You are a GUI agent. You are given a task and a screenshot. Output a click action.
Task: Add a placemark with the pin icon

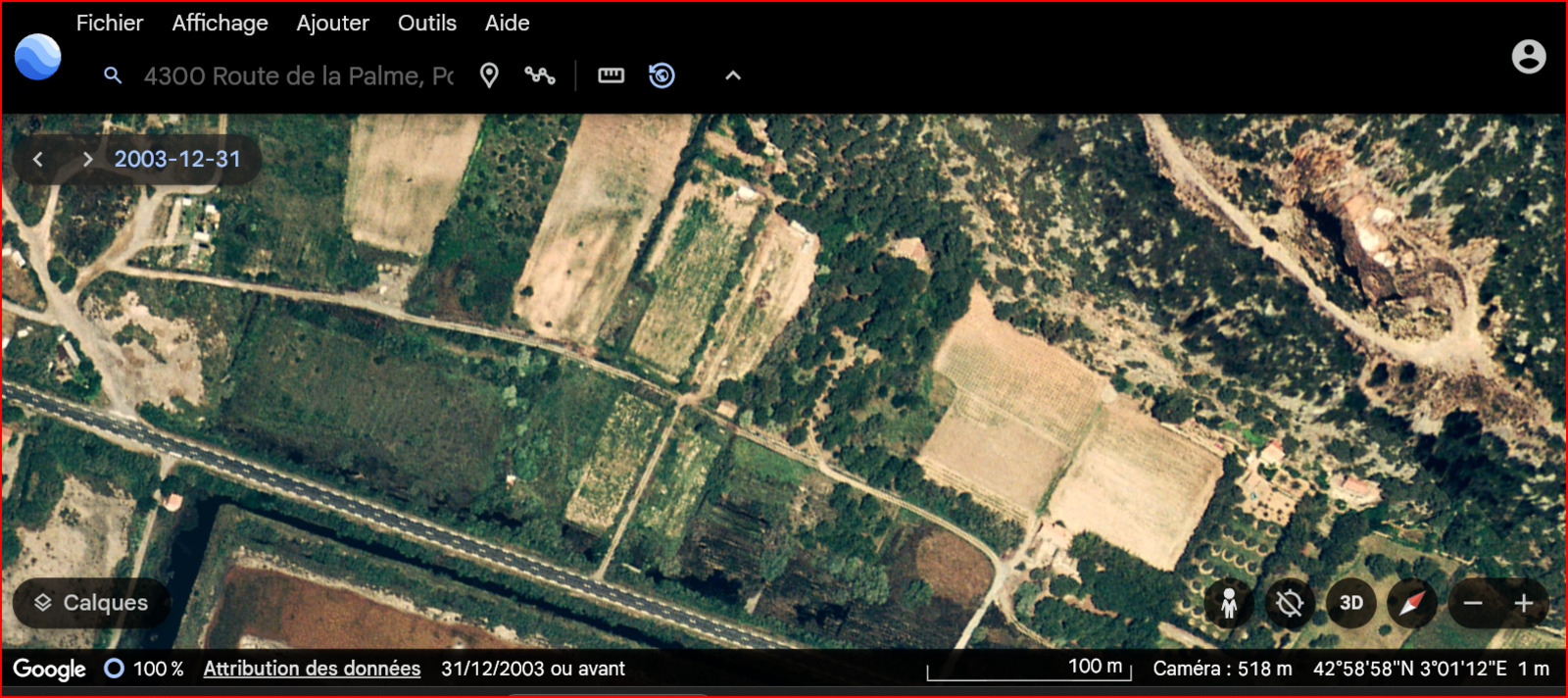pos(489,75)
